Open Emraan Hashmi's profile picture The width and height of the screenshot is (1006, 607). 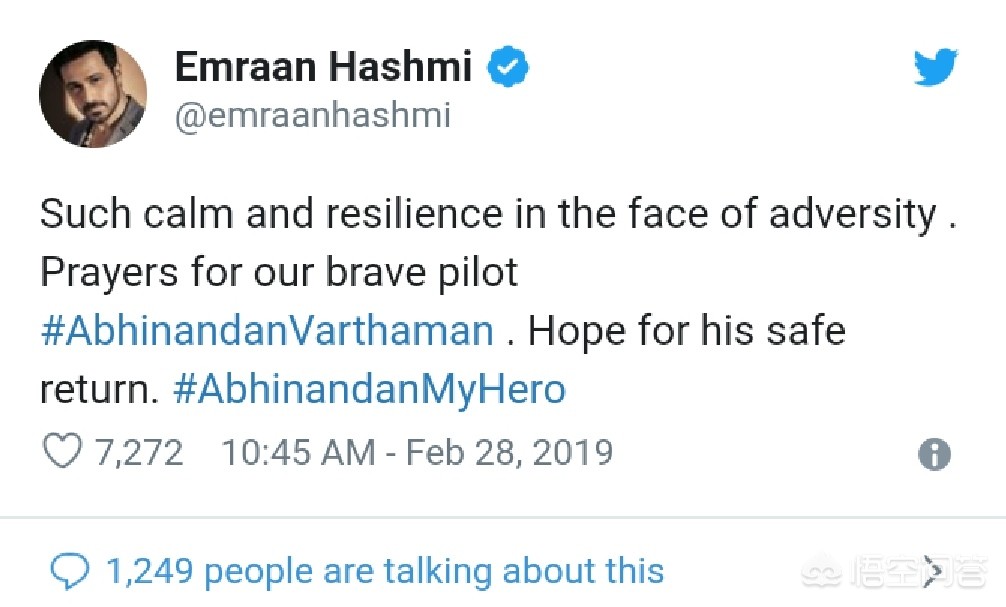(x=94, y=94)
